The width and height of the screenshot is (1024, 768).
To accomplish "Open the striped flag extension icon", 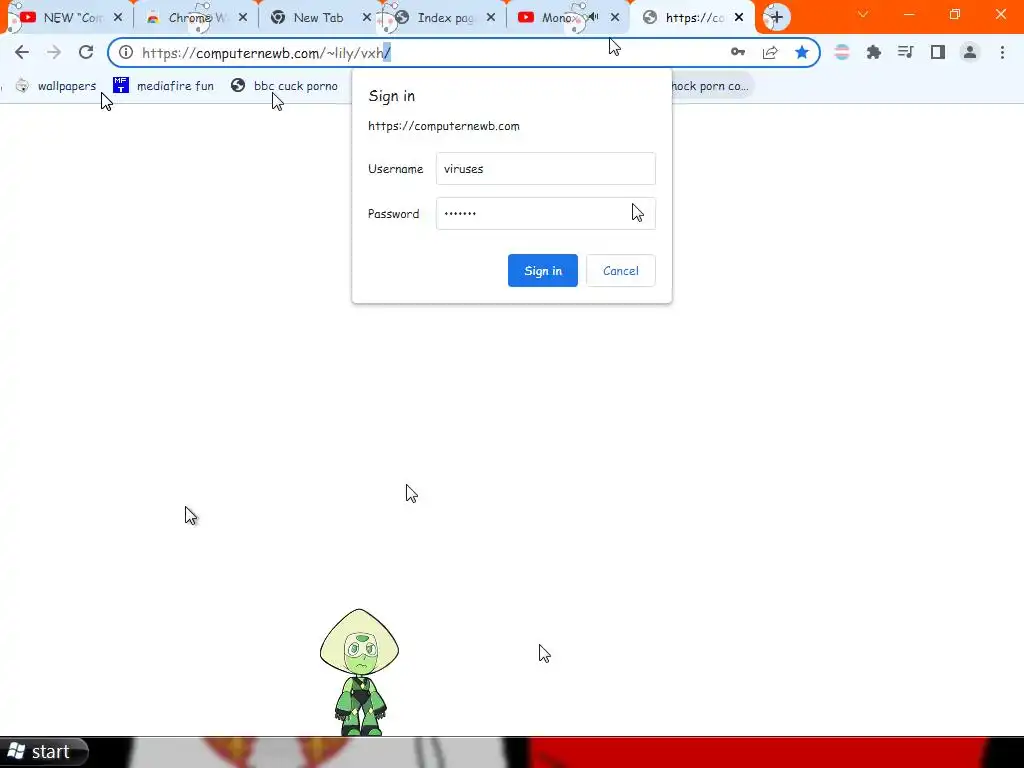I will click(842, 52).
